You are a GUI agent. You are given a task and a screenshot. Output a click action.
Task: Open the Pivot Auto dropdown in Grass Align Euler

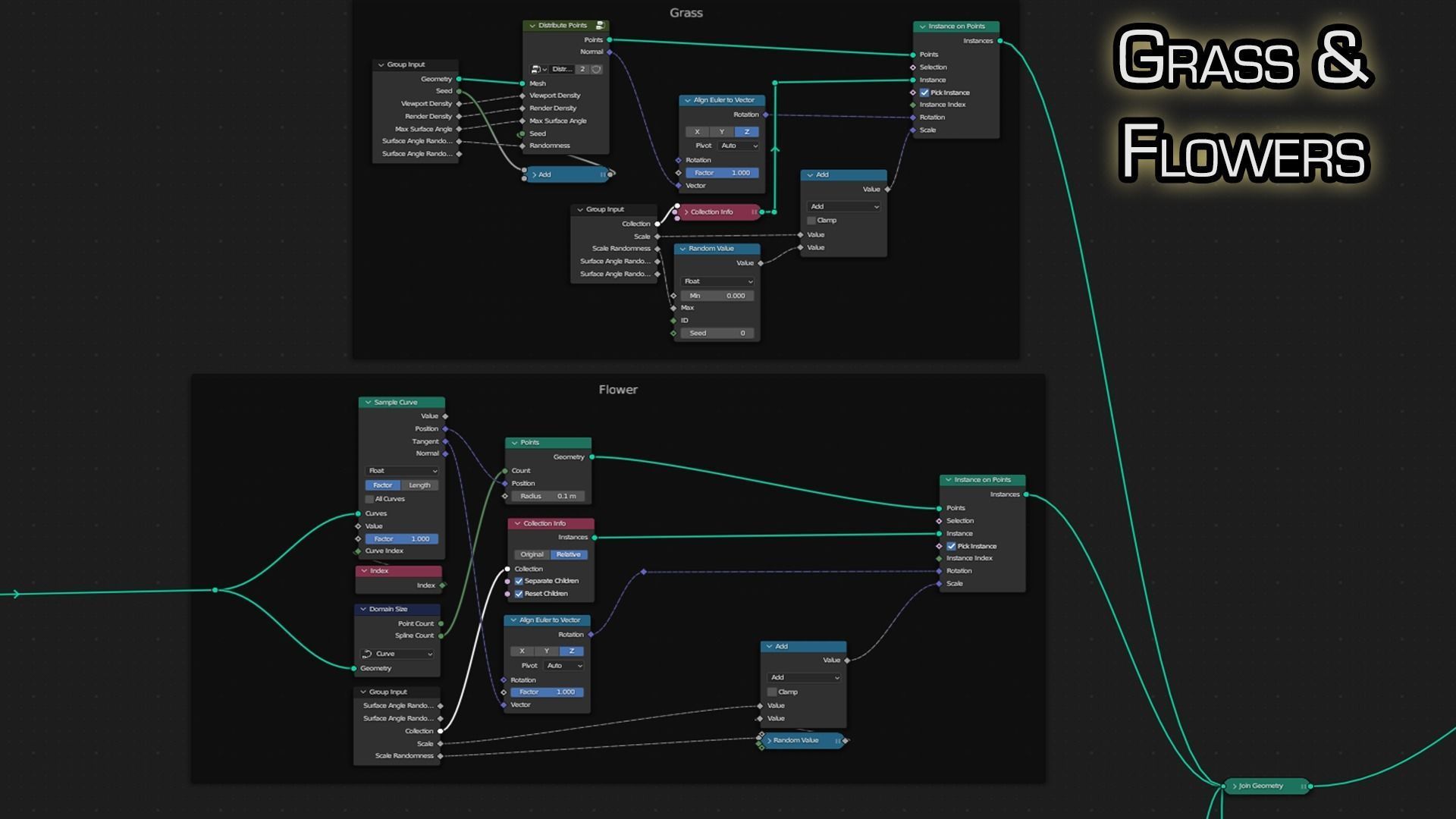pyautogui.click(x=738, y=146)
